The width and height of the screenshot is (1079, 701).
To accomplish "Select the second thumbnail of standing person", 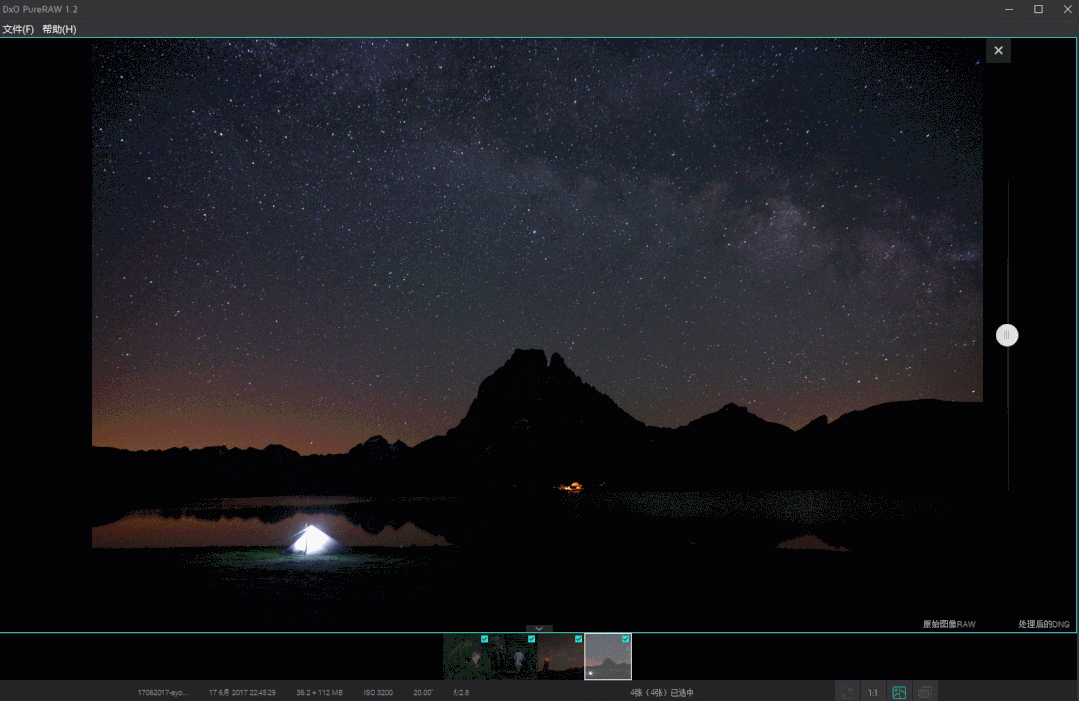I will (x=513, y=657).
